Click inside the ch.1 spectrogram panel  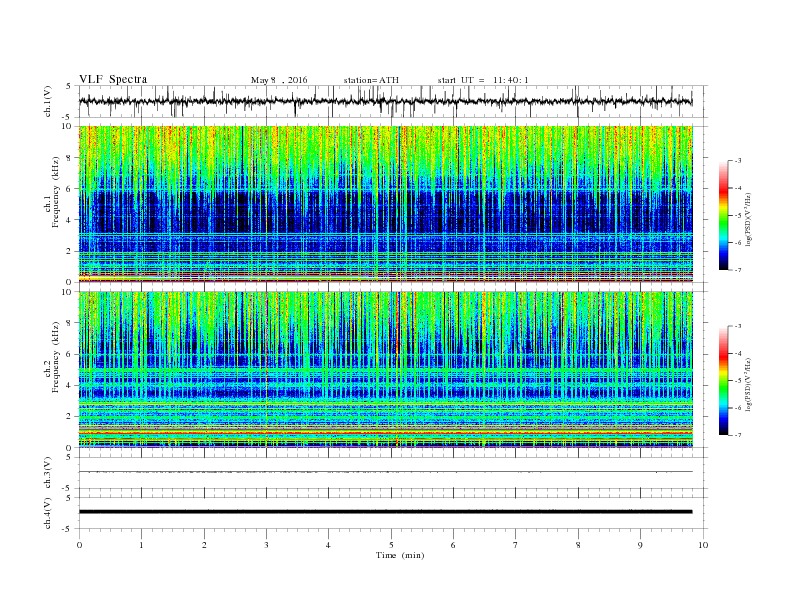tap(386, 204)
